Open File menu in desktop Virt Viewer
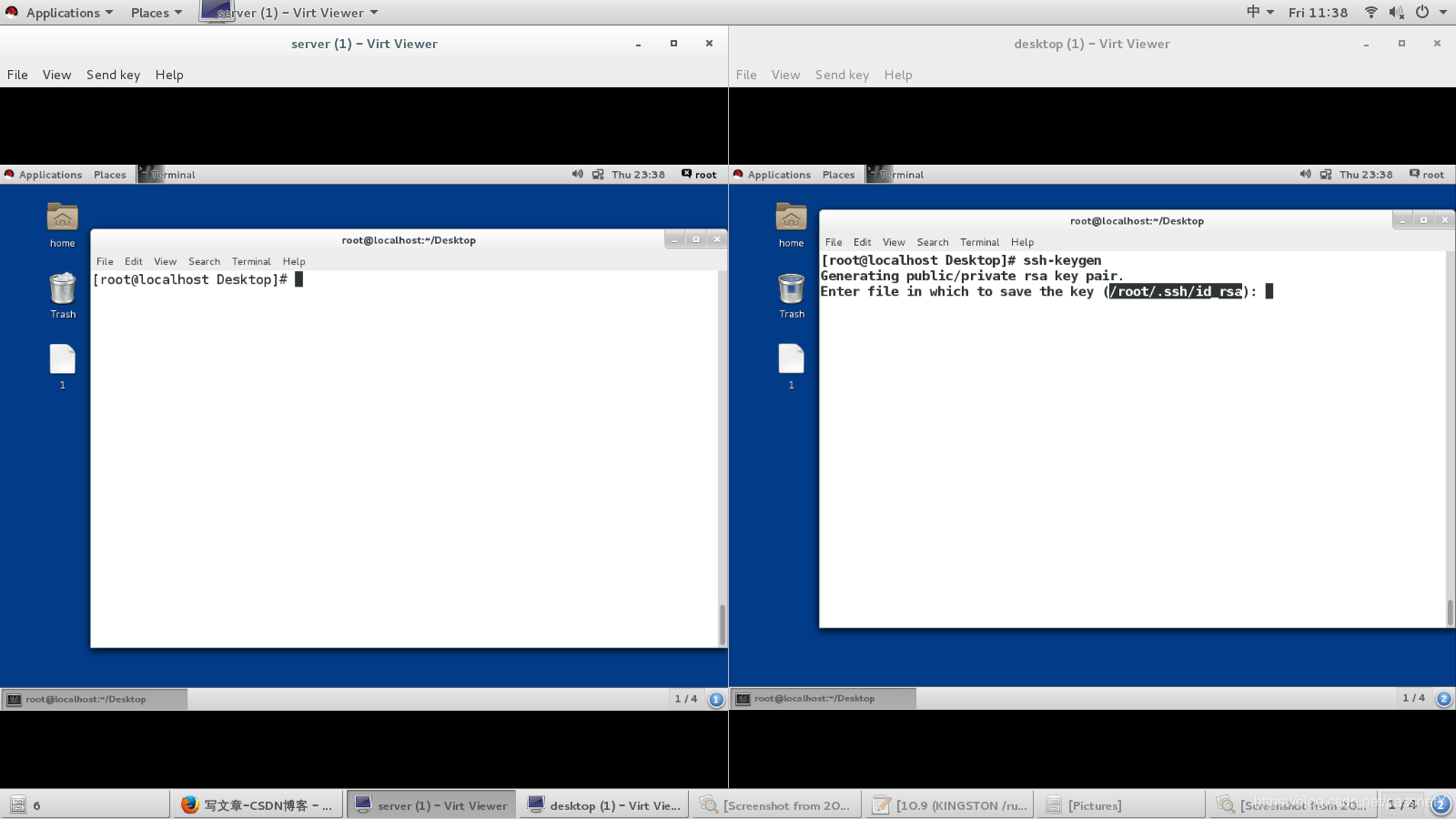The width and height of the screenshot is (1456, 819). tap(746, 75)
